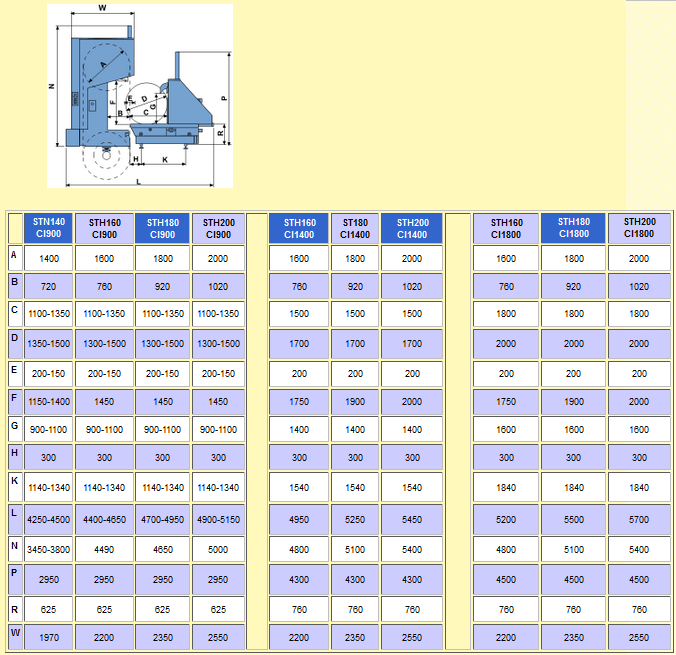Click row label A in the table
Viewport: 676px width, 655px height.
[x=14, y=257]
